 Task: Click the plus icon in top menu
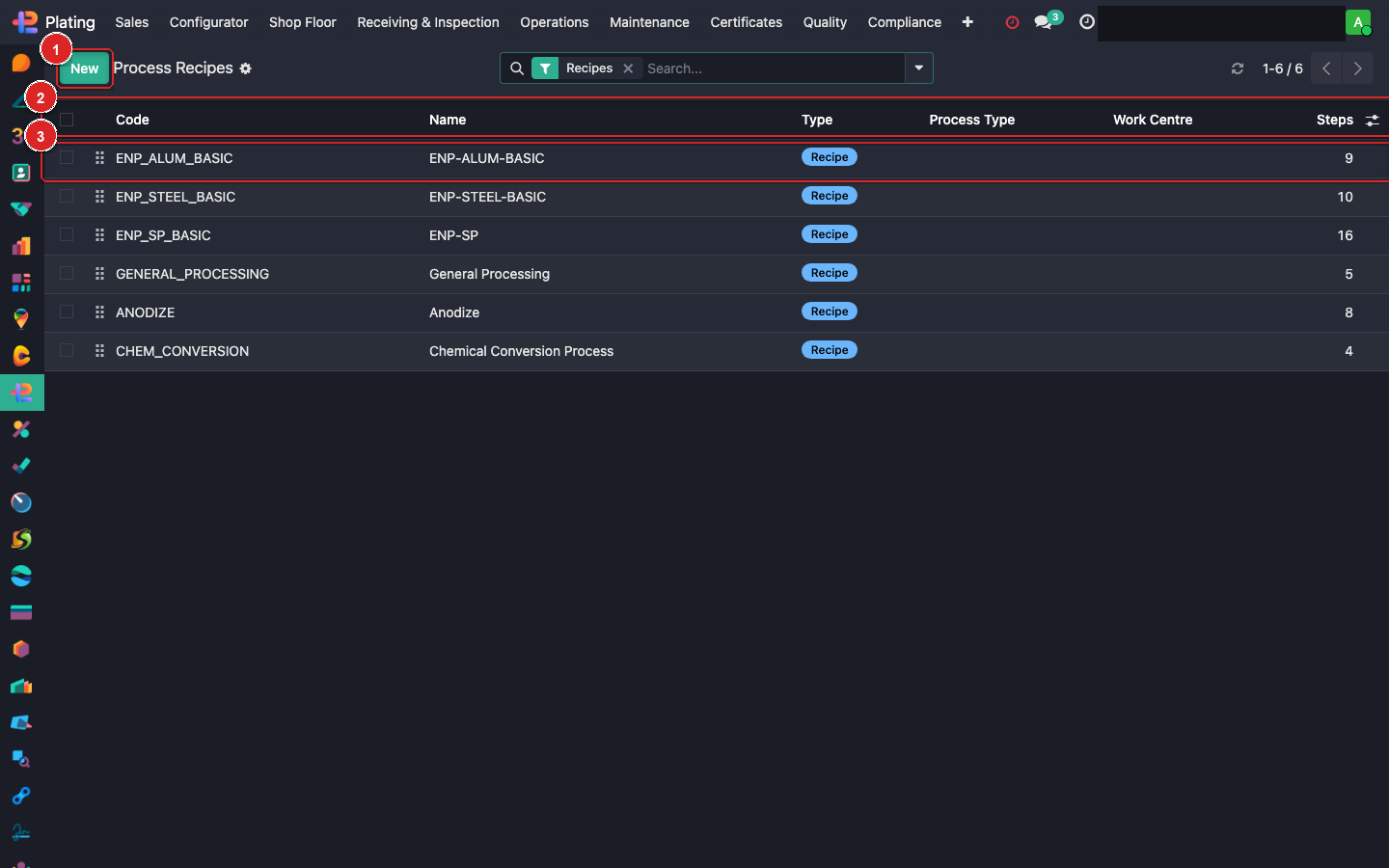click(967, 22)
